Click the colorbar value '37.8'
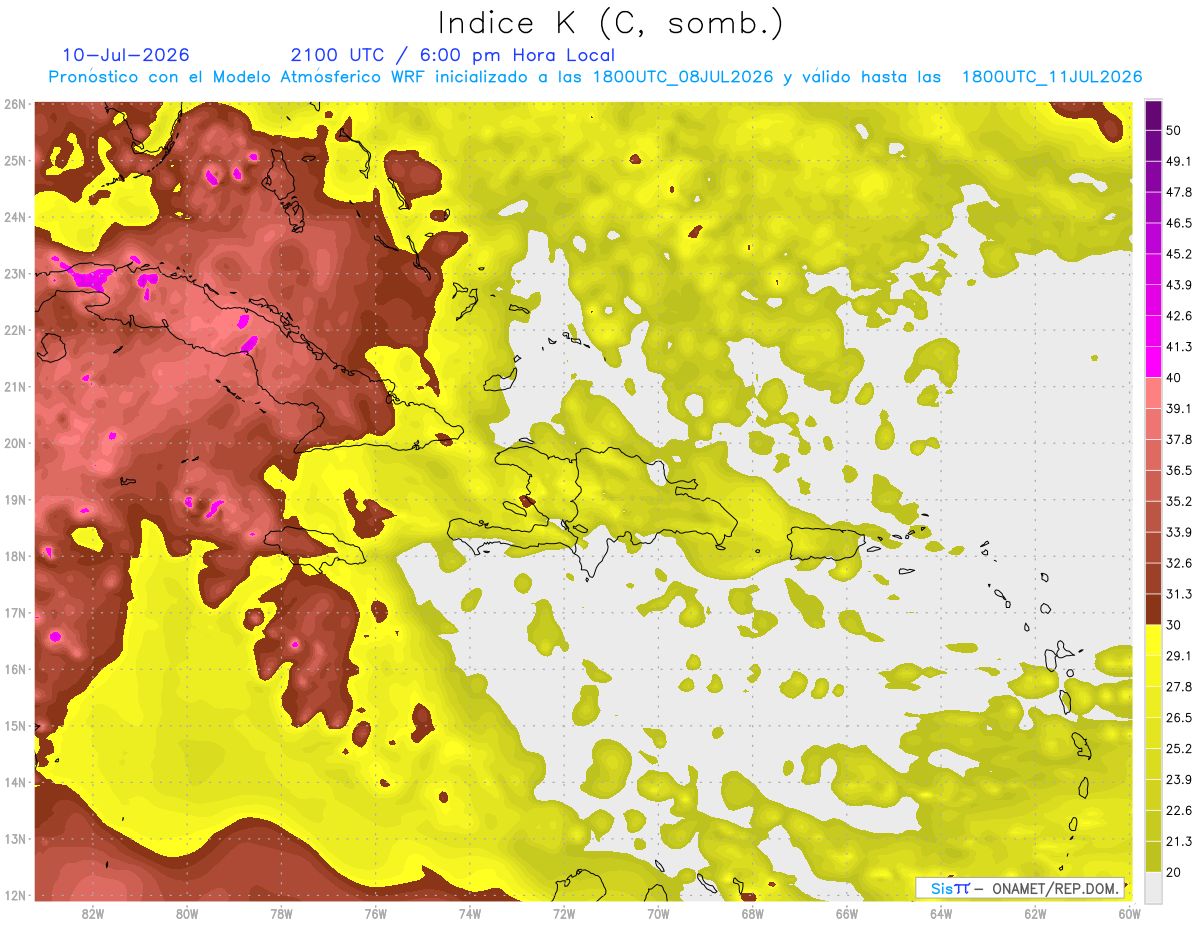 point(1179,439)
